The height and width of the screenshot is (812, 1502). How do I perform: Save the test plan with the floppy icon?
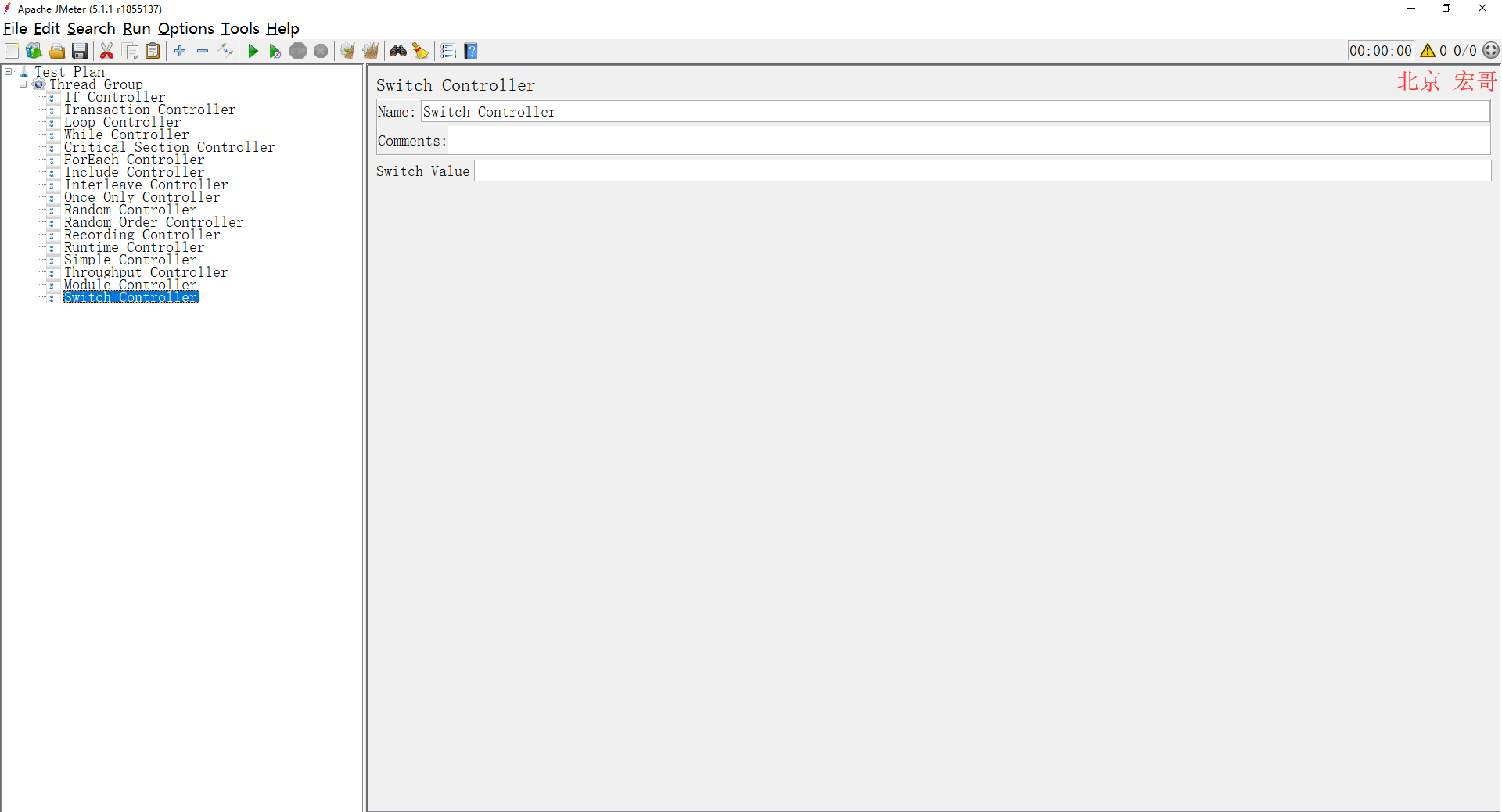tap(80, 51)
